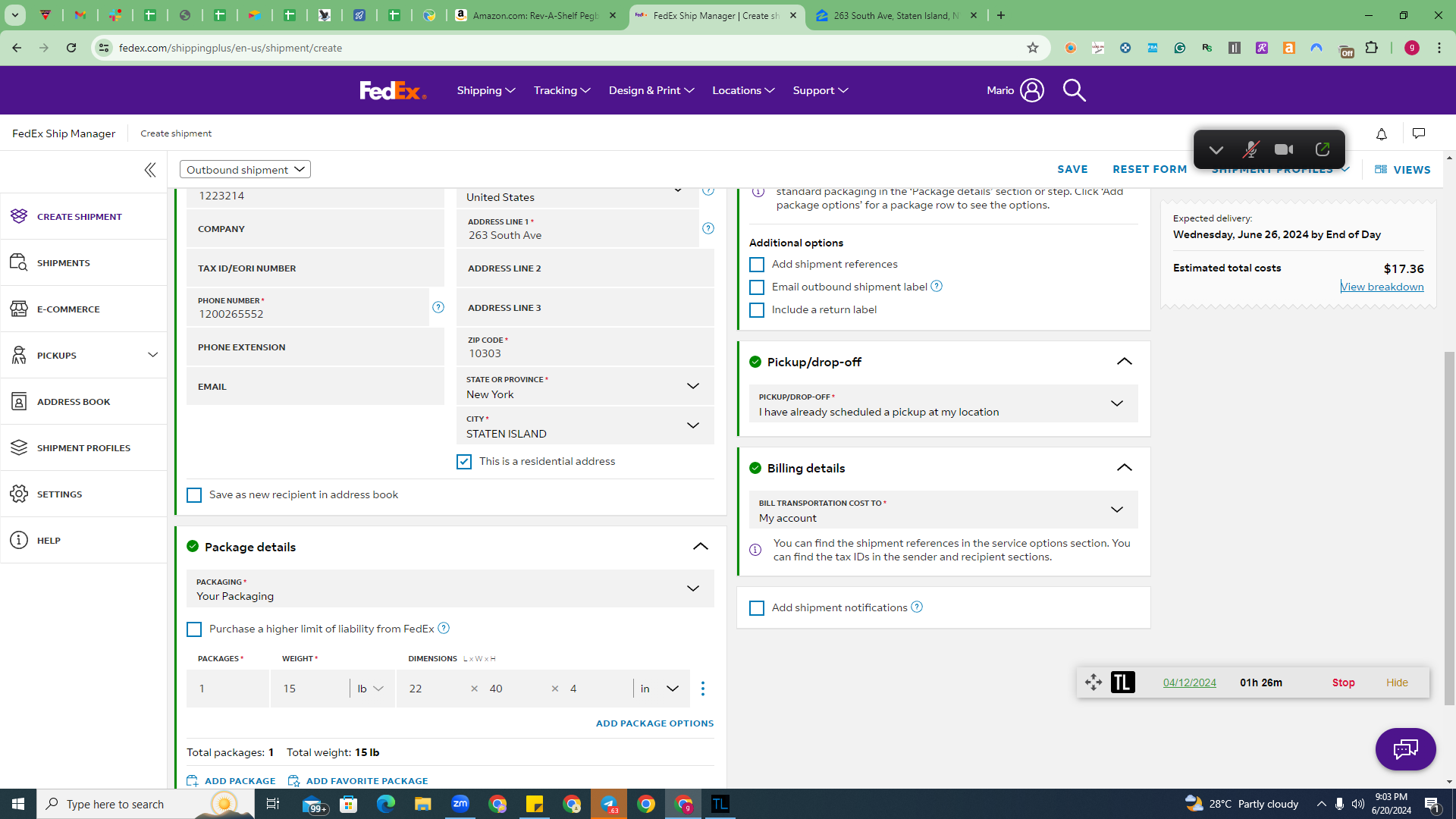The image size is (1456, 819).
Task: Click RESET FORM button
Action: click(1150, 170)
